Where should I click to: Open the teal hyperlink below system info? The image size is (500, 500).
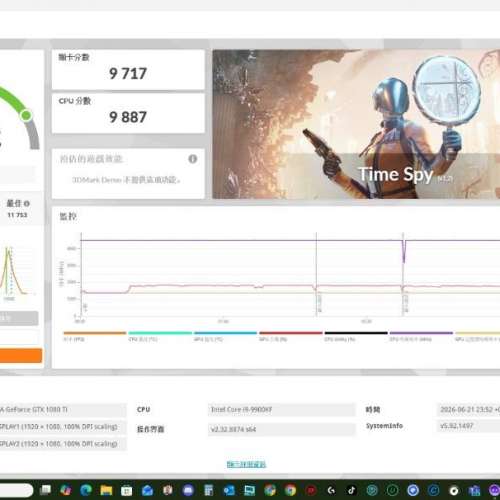click(x=246, y=464)
